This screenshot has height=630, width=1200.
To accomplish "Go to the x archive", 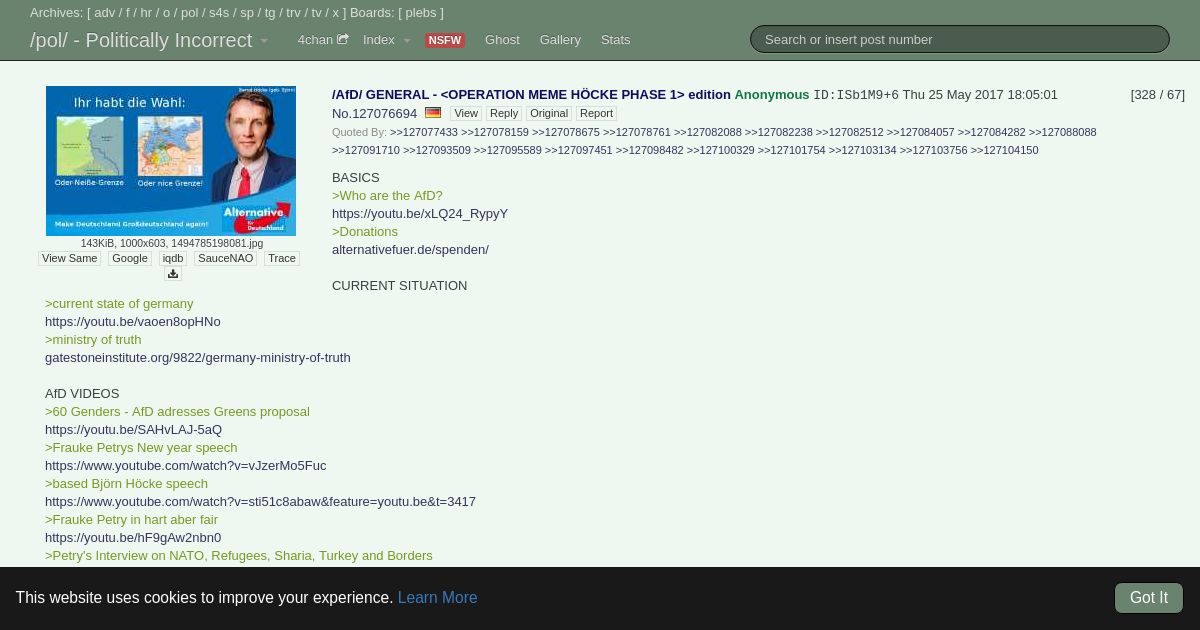I will (336, 13).
